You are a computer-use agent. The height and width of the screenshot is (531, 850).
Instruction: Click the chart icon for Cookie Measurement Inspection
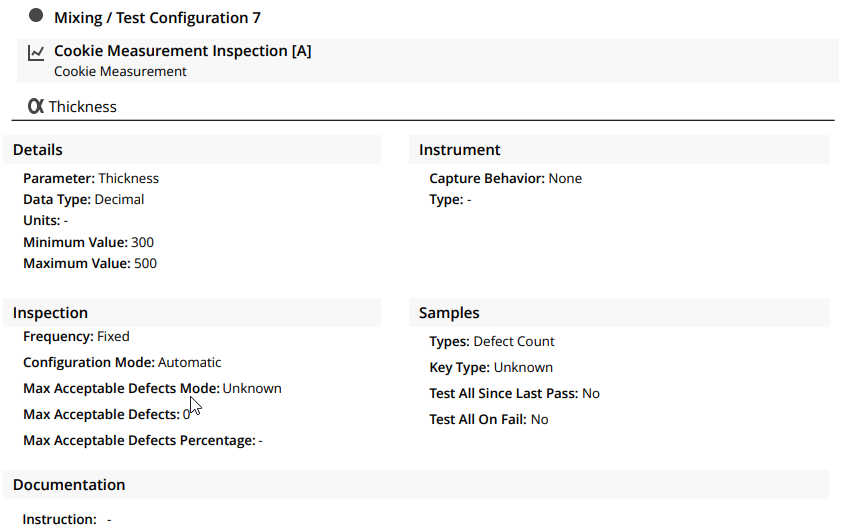36,53
